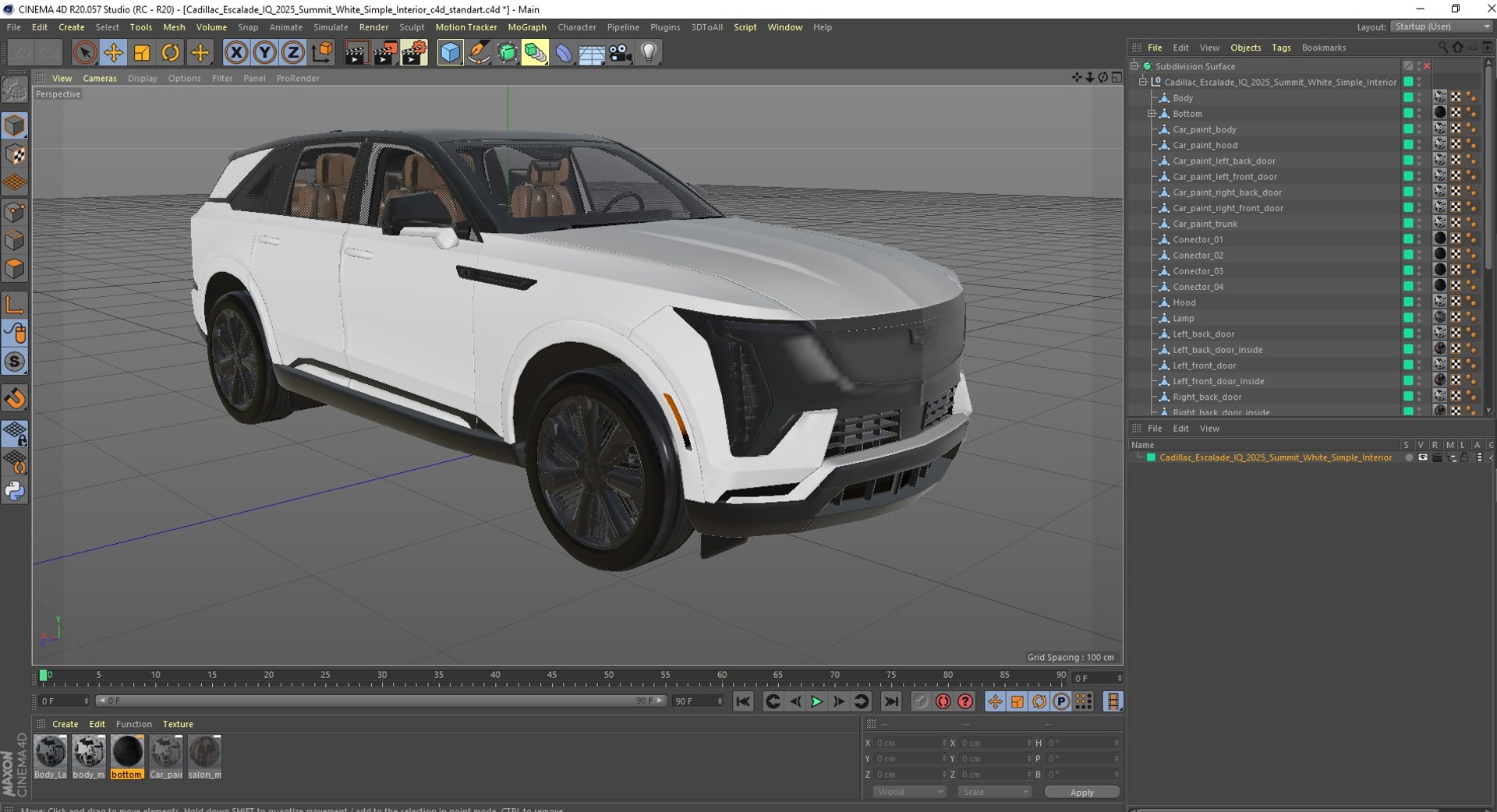Add a camera object

click(620, 53)
